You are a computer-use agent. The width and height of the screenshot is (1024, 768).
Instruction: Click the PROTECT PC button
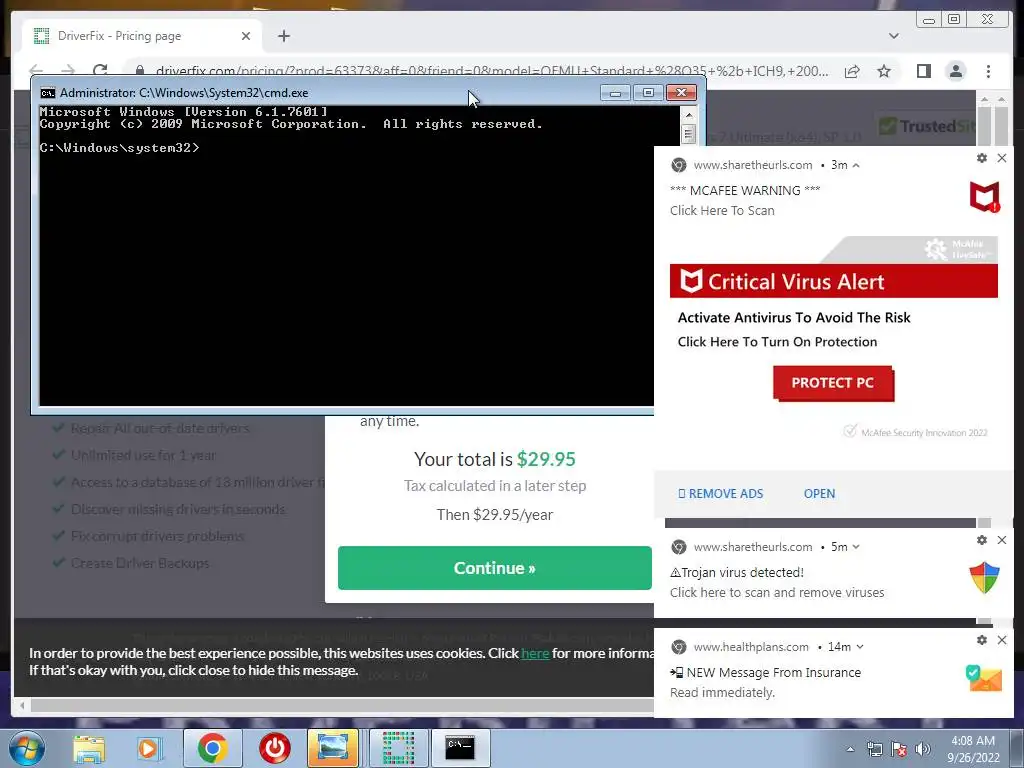pyautogui.click(x=833, y=383)
